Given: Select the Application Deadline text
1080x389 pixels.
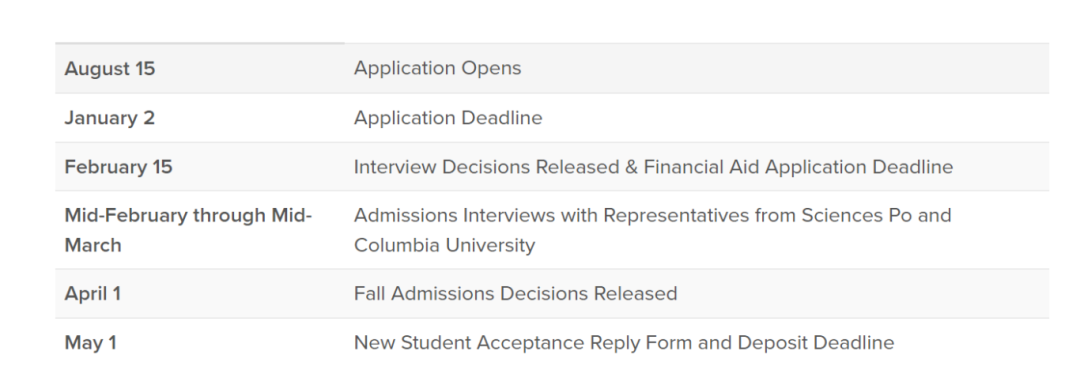Looking at the screenshot, I should 448,118.
